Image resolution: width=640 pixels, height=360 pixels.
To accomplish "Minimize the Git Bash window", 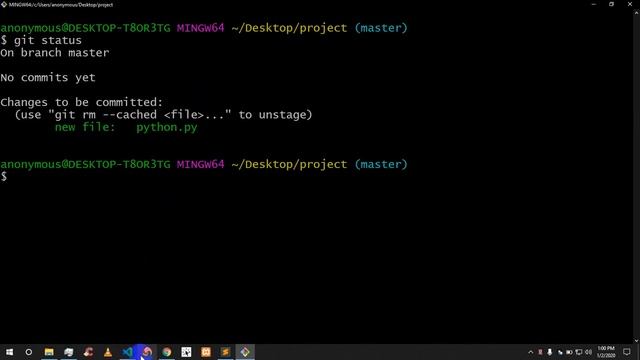I will tap(593, 4).
